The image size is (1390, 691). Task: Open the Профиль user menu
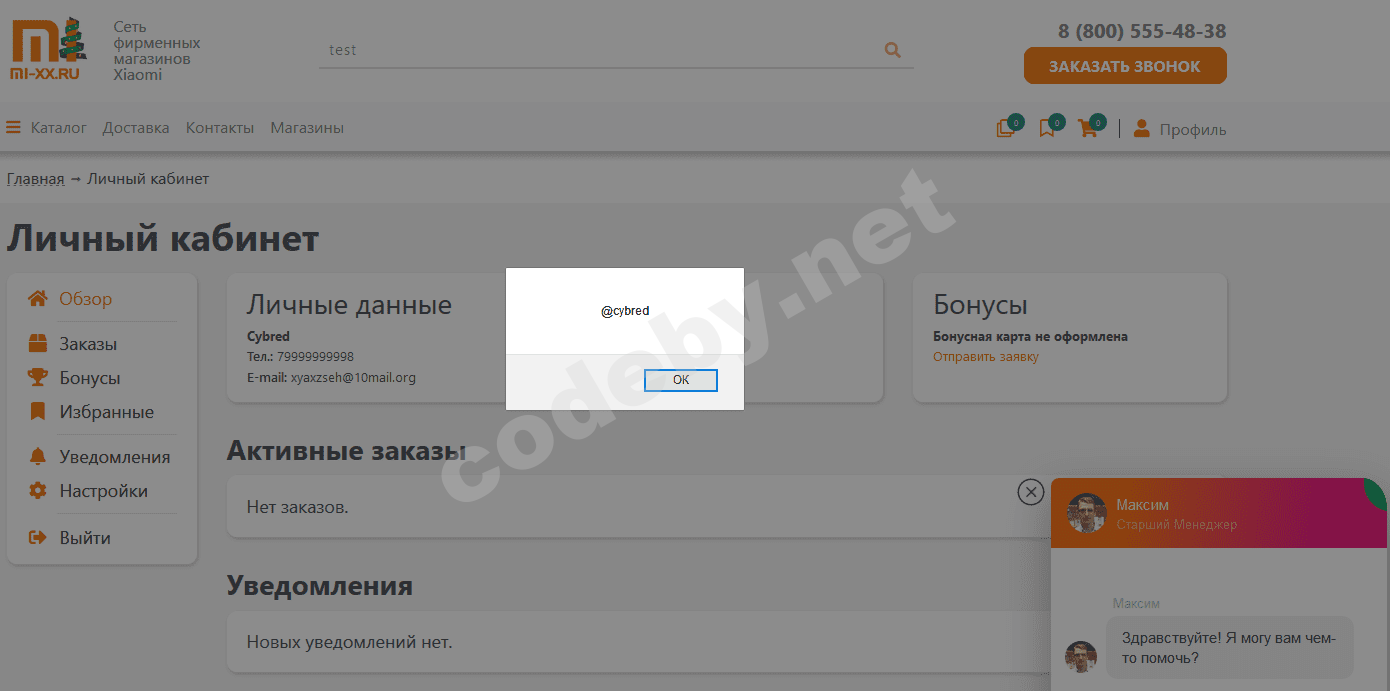tap(1180, 129)
